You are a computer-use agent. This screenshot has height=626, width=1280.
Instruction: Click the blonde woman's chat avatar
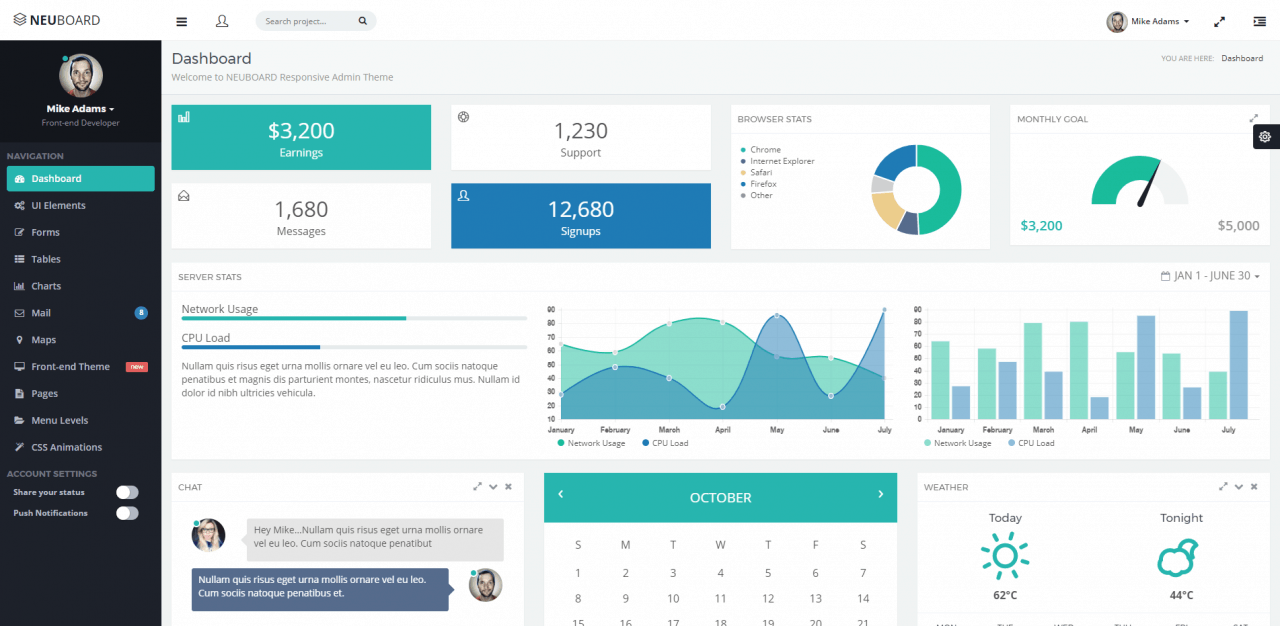point(208,535)
